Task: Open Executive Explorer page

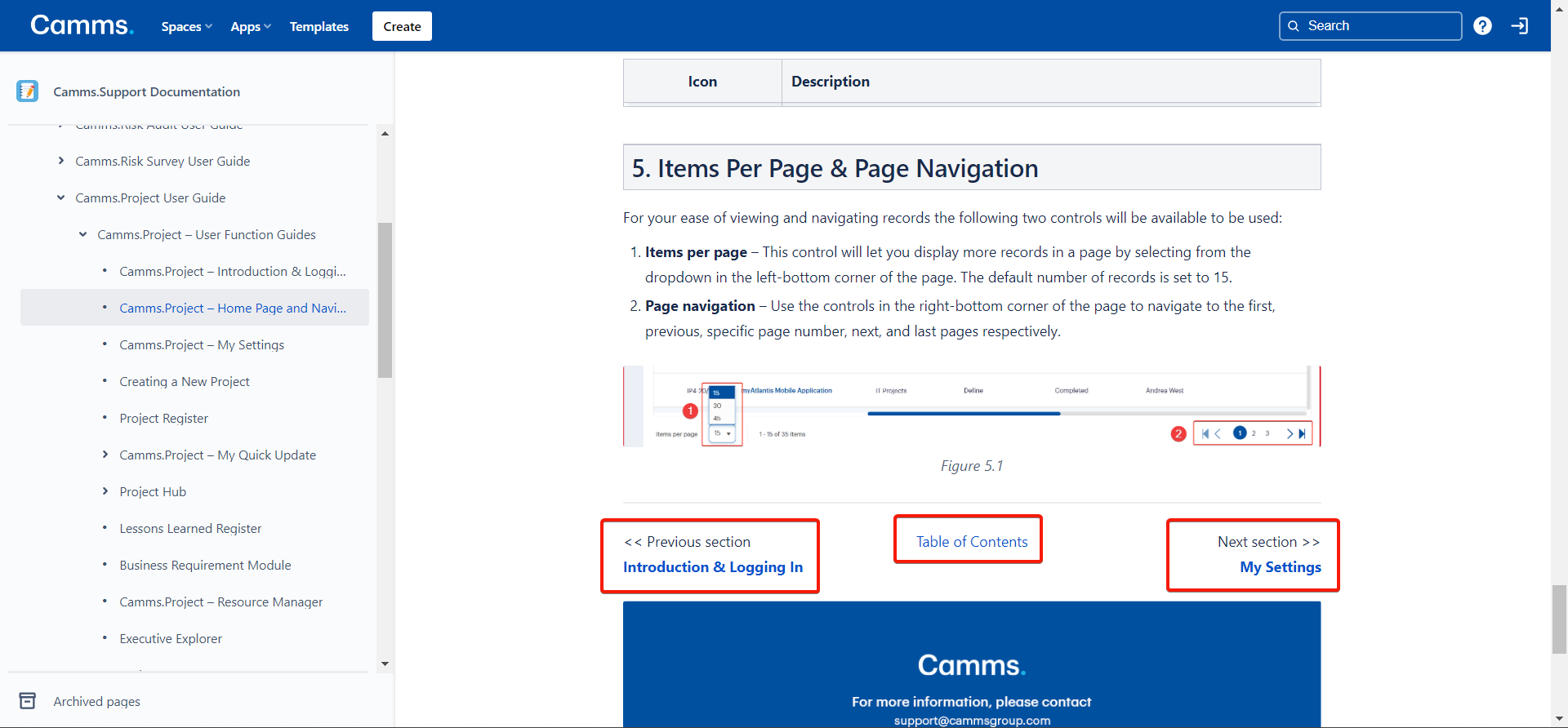Action: [x=171, y=638]
